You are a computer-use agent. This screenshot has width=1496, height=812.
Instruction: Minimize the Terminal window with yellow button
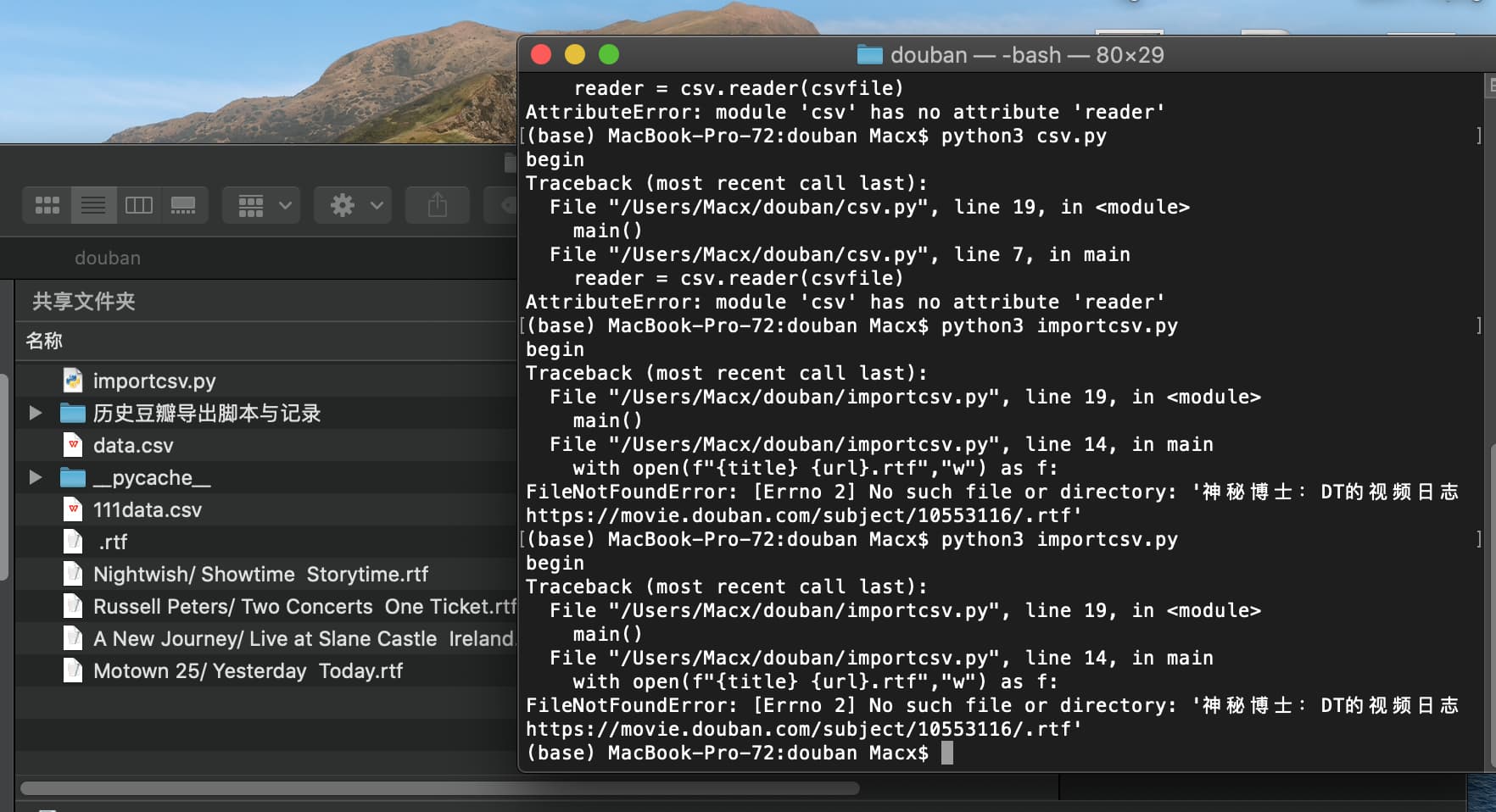[x=575, y=55]
